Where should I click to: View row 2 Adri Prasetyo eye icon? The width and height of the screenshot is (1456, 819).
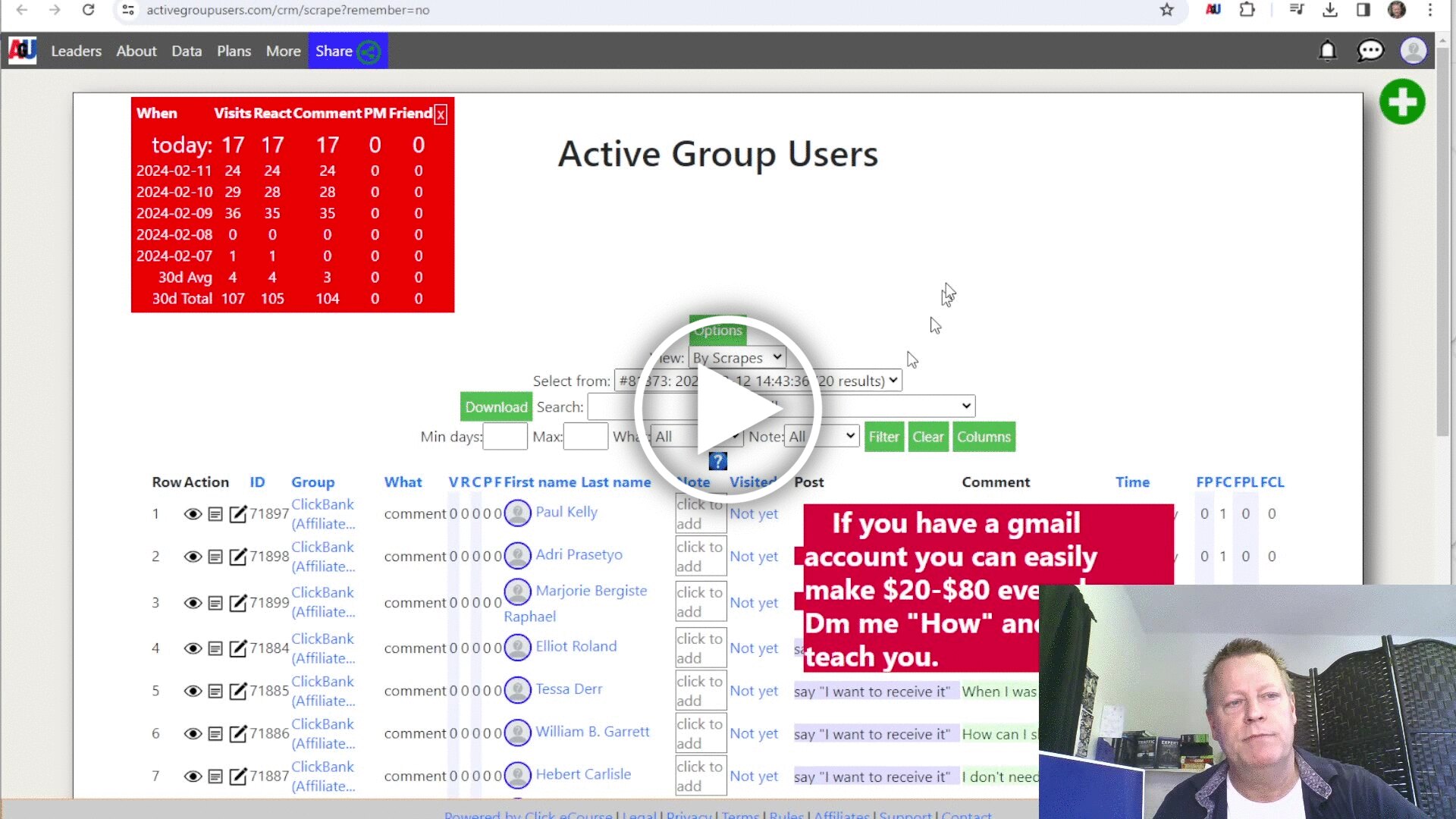pos(193,557)
